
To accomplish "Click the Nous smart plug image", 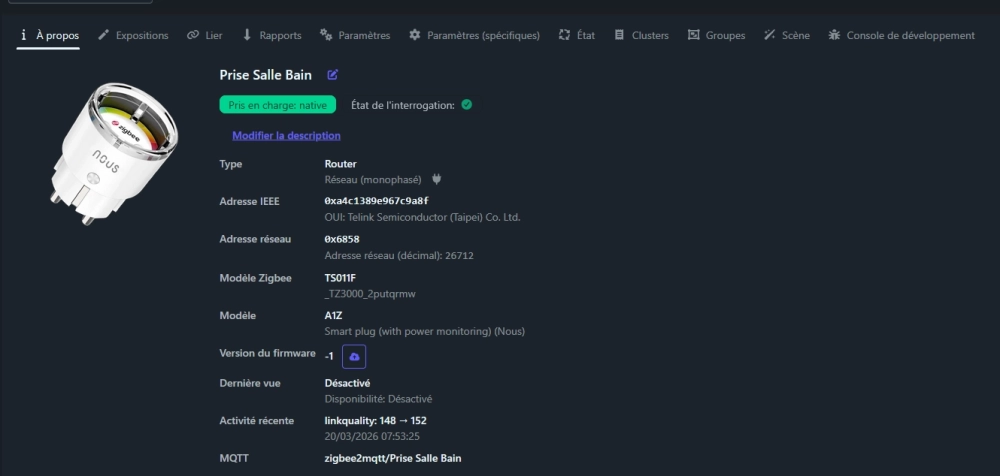I will [115, 152].
